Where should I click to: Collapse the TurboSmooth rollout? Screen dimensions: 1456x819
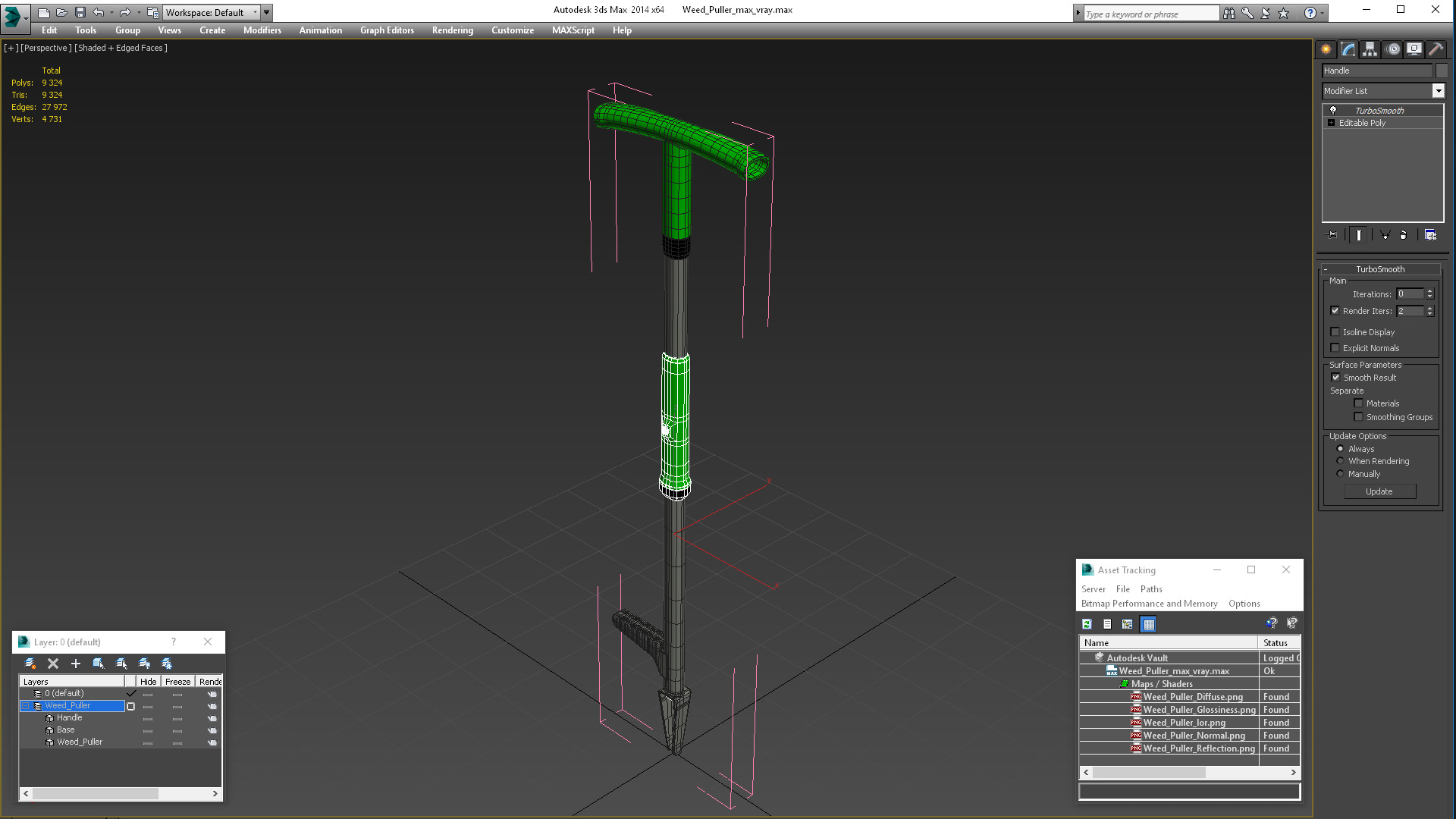pyautogui.click(x=1326, y=269)
